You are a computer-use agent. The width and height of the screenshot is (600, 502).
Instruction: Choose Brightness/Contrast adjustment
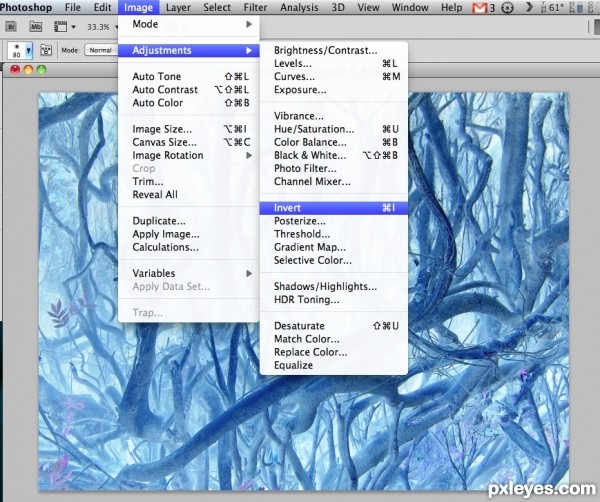334,50
